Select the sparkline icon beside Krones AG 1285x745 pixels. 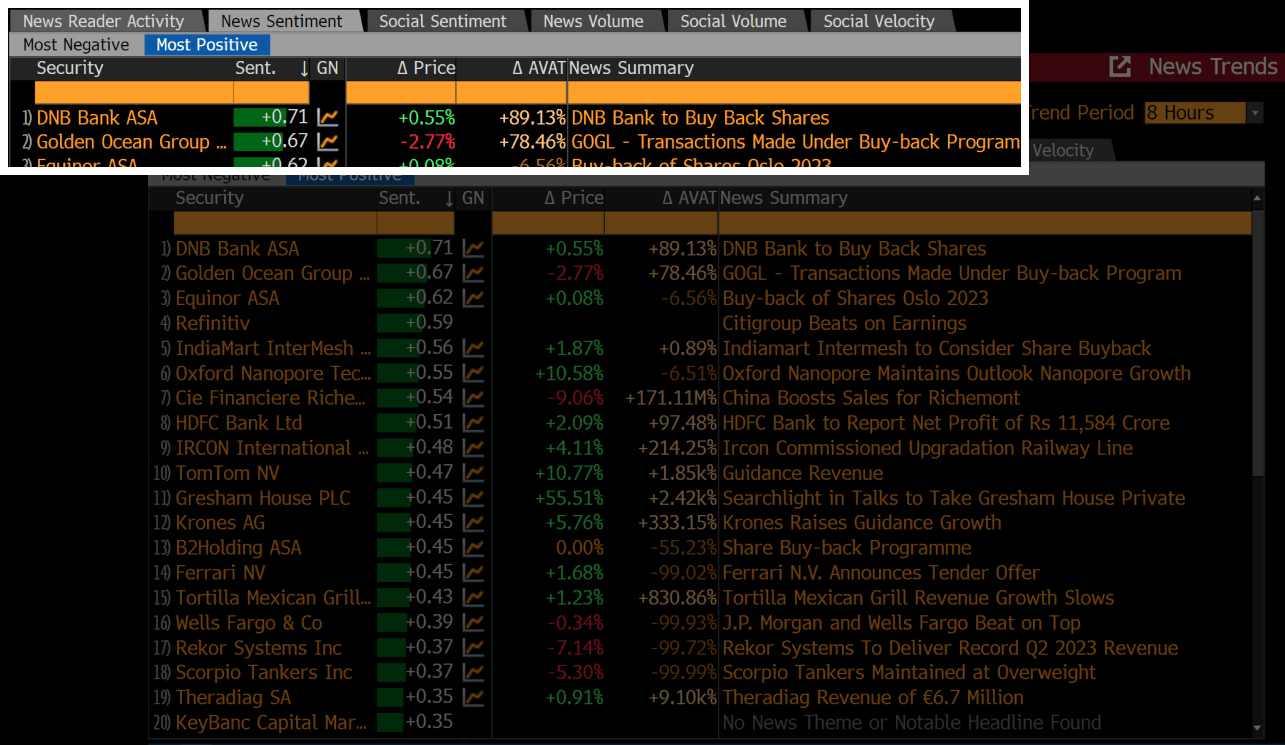(473, 523)
